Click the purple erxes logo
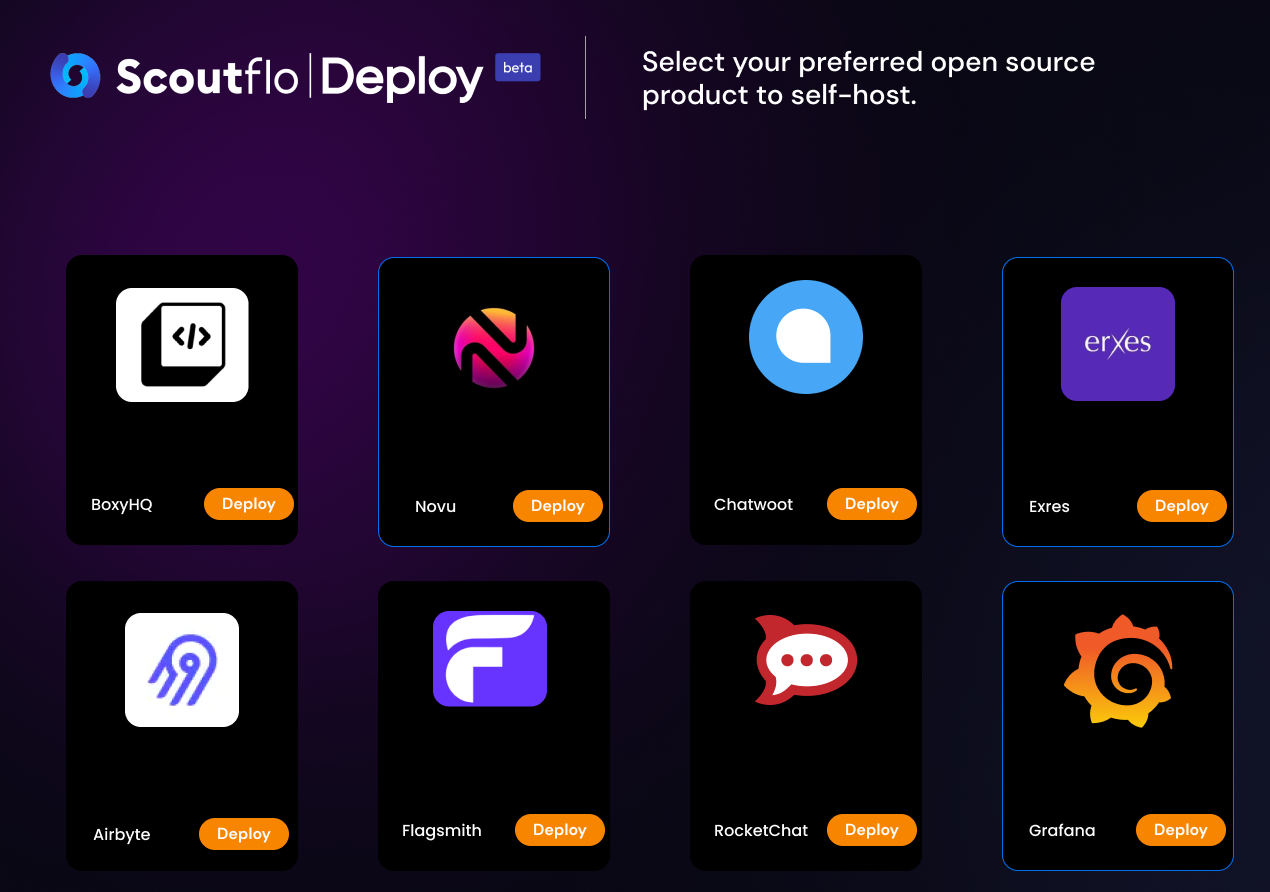Viewport: 1270px width, 892px height. pyautogui.click(x=1118, y=344)
